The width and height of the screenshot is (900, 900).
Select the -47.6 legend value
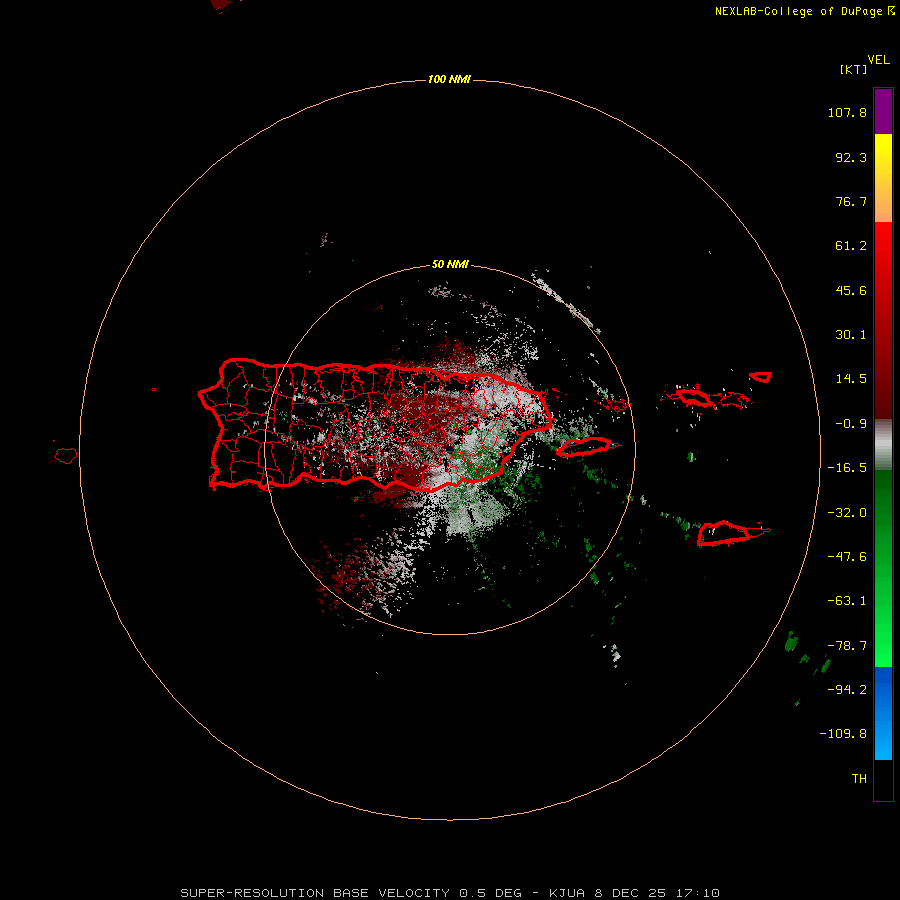[847, 557]
